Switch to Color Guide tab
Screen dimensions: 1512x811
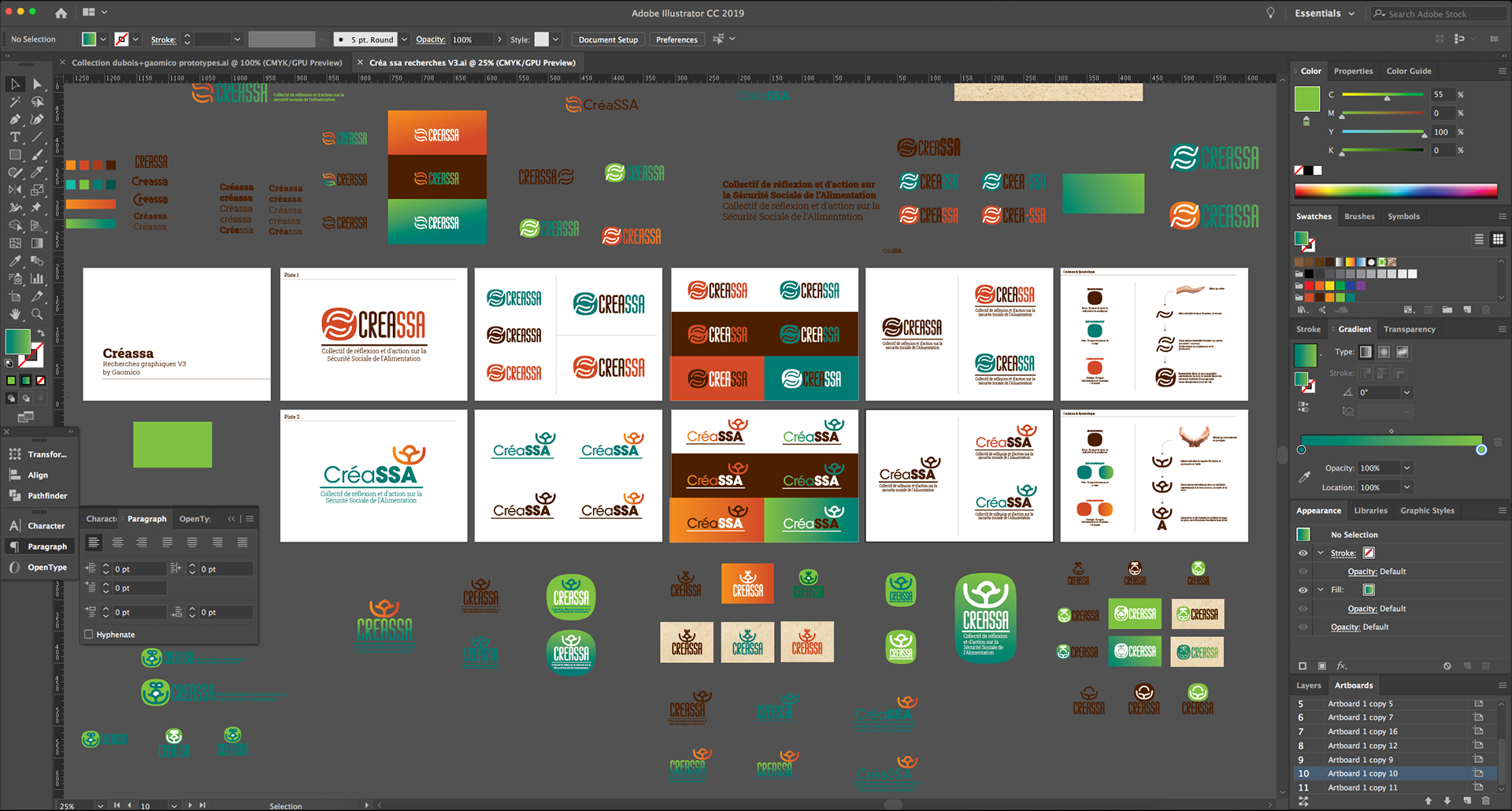pos(1409,71)
